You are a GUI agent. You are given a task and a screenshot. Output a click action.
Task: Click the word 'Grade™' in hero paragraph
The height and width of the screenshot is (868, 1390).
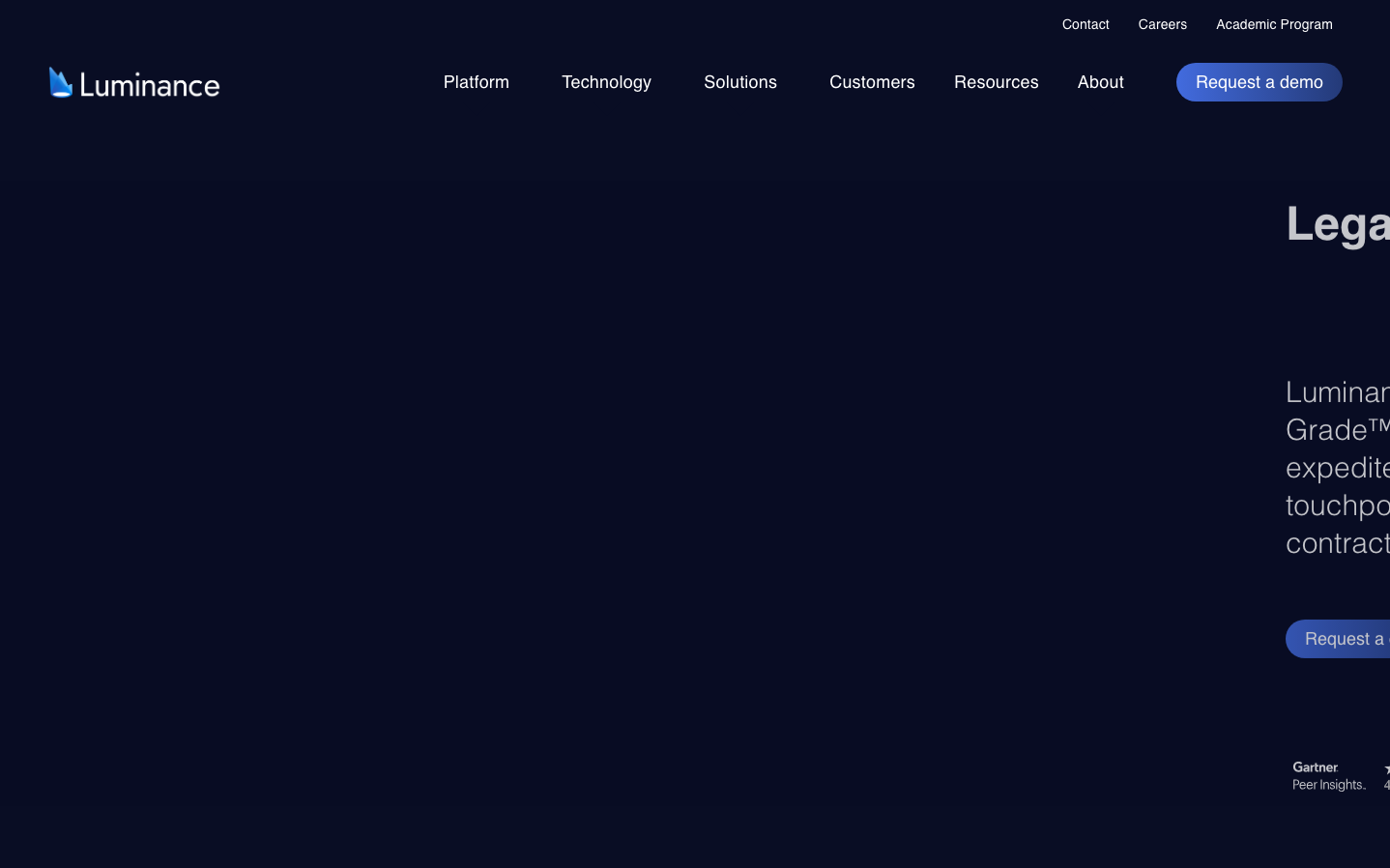click(1336, 429)
